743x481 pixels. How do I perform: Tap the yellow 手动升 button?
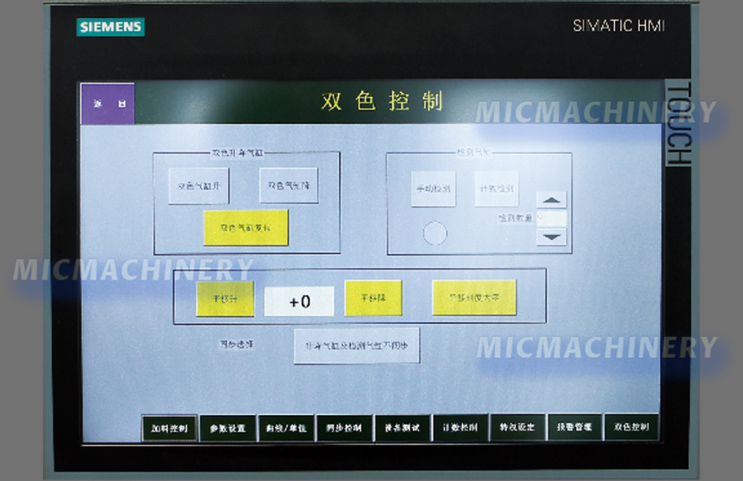[225, 299]
